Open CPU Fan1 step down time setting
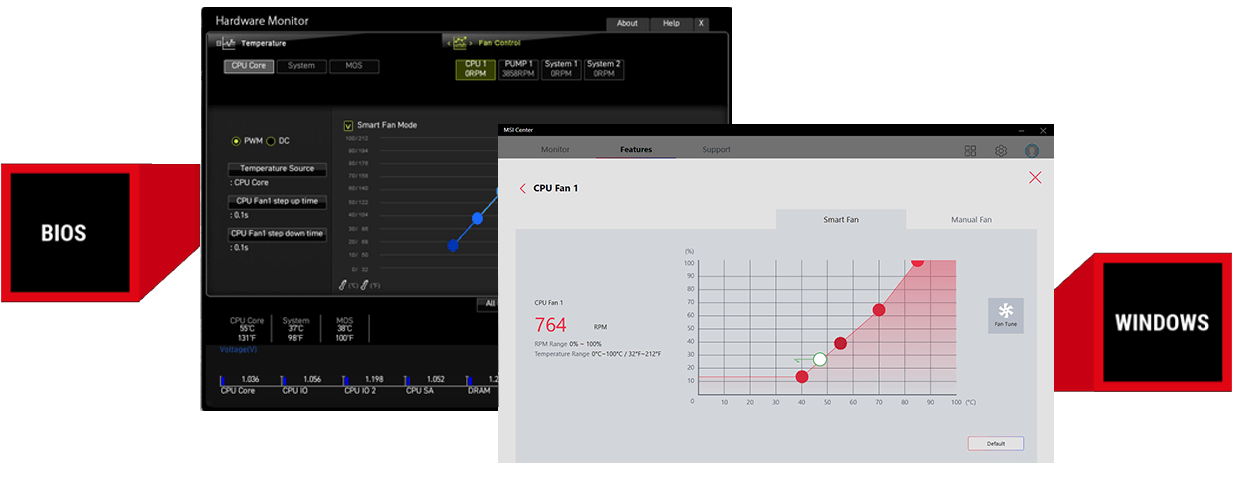 (x=277, y=233)
